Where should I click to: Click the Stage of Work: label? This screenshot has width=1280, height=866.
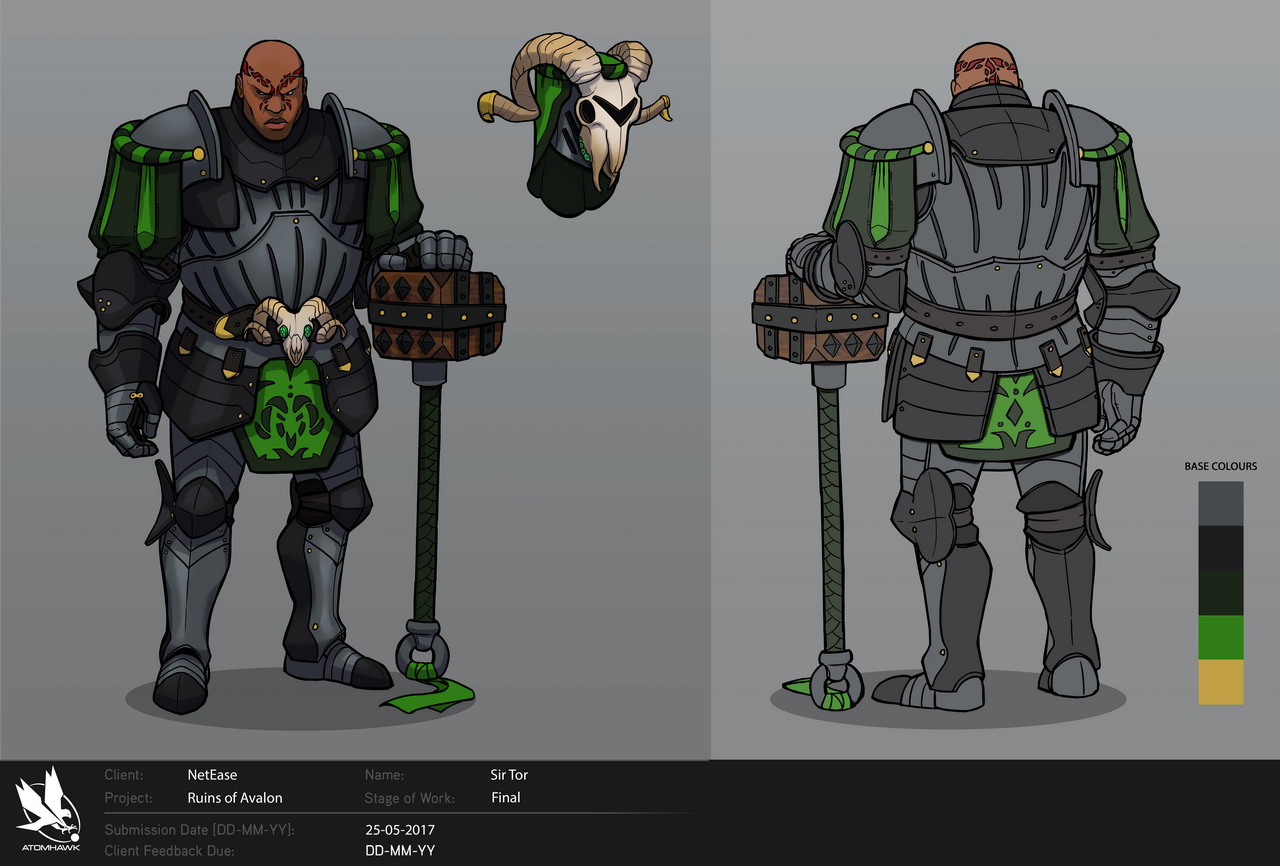coord(410,798)
